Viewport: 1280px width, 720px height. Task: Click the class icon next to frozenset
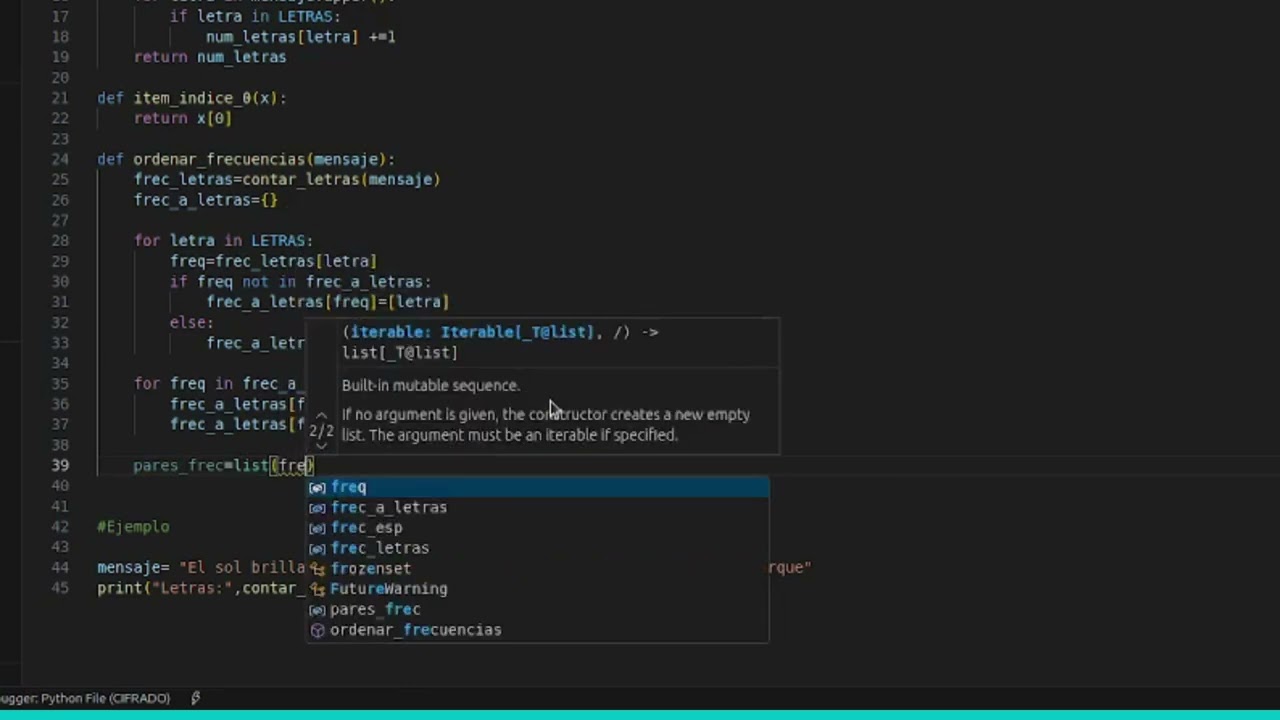[317, 569]
